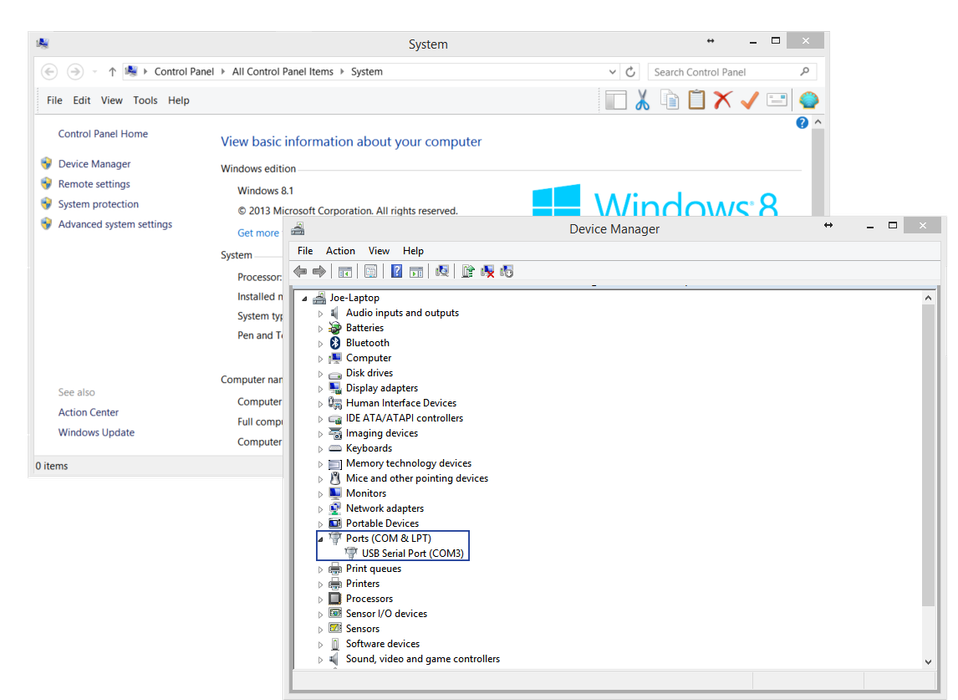Expand Audio inputs and outputs node
The width and height of the screenshot is (958, 700).
[x=320, y=313]
